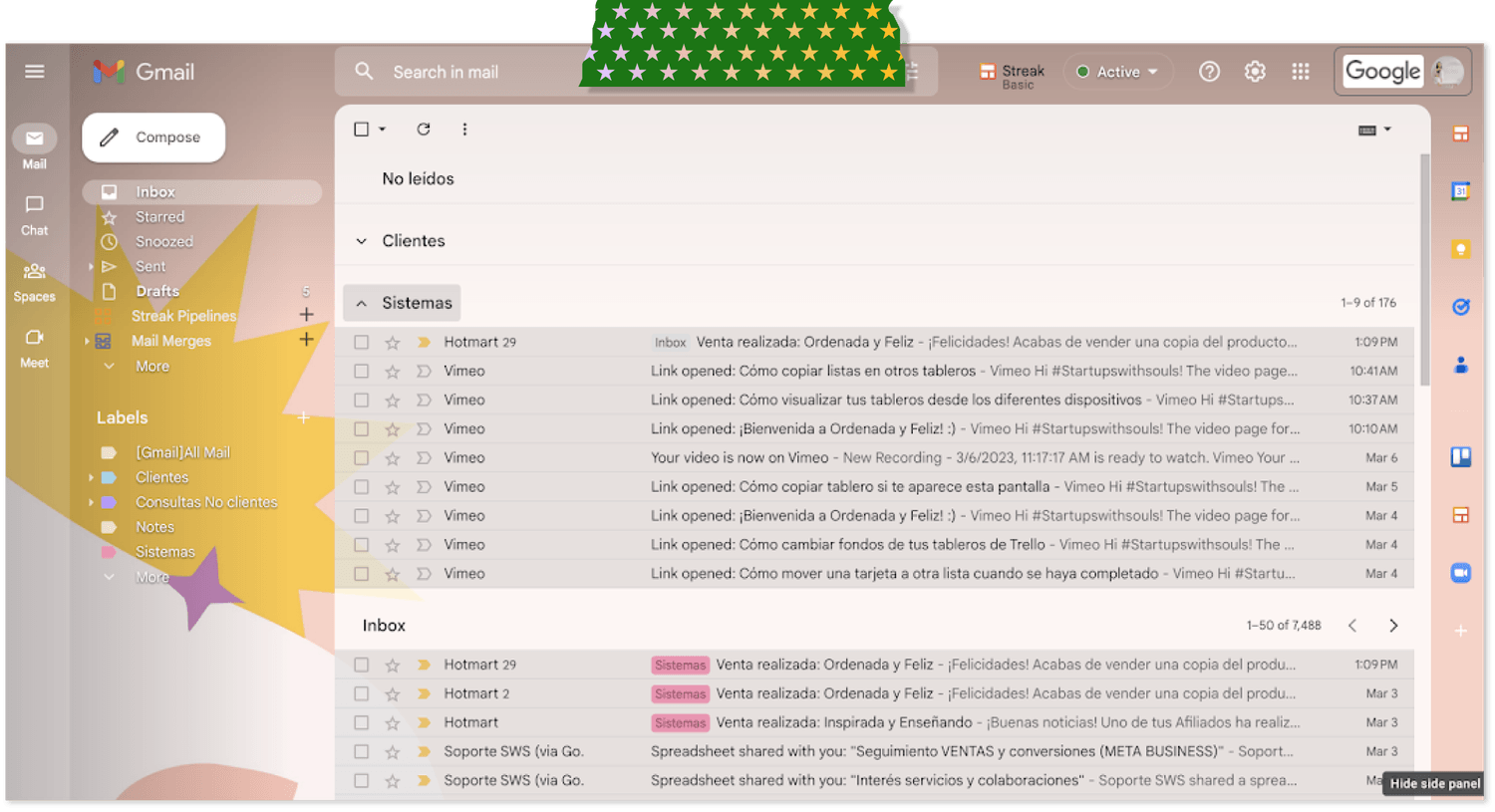This screenshot has height=812, width=1495.
Task: Open Gmail support help icon
Action: coord(1209,72)
